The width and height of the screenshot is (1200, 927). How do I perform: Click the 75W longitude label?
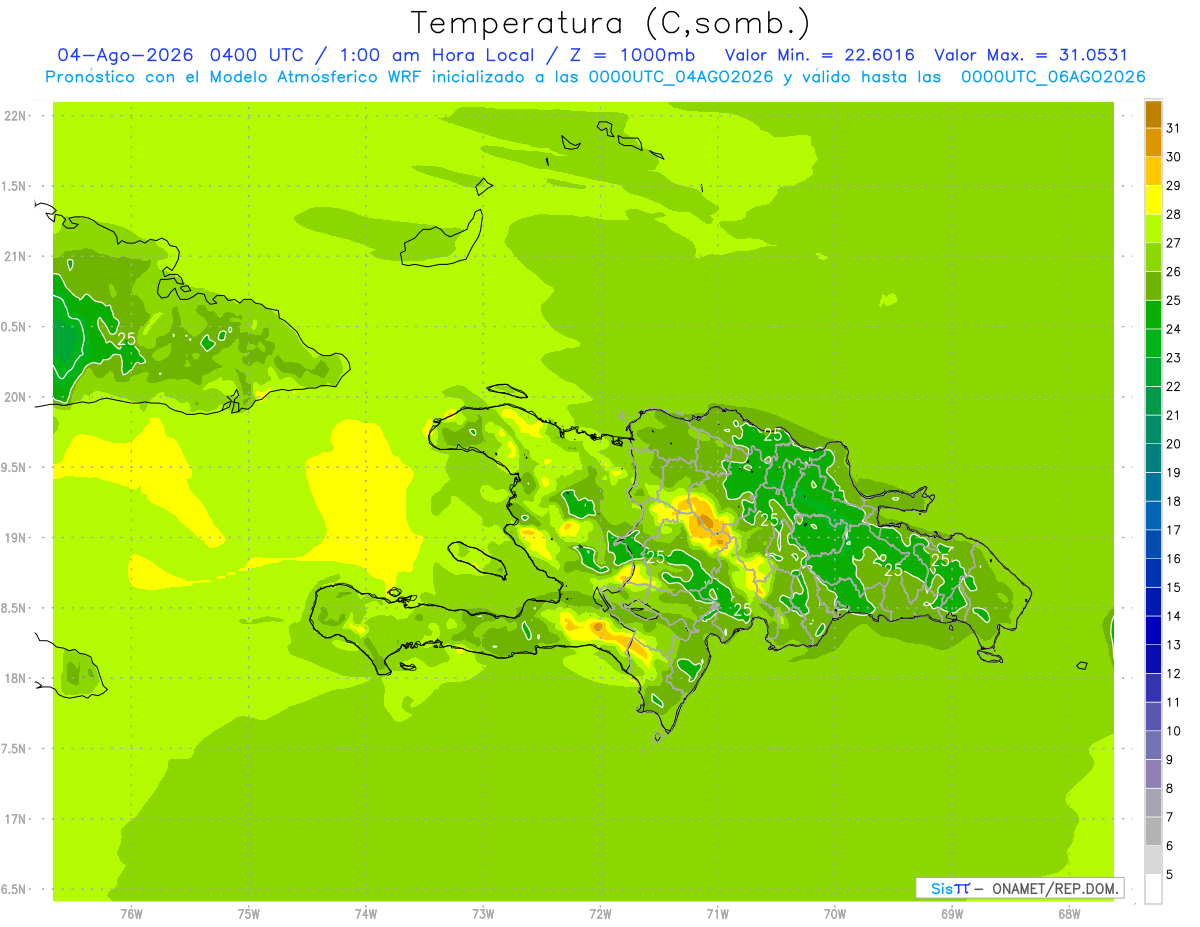pos(249,913)
